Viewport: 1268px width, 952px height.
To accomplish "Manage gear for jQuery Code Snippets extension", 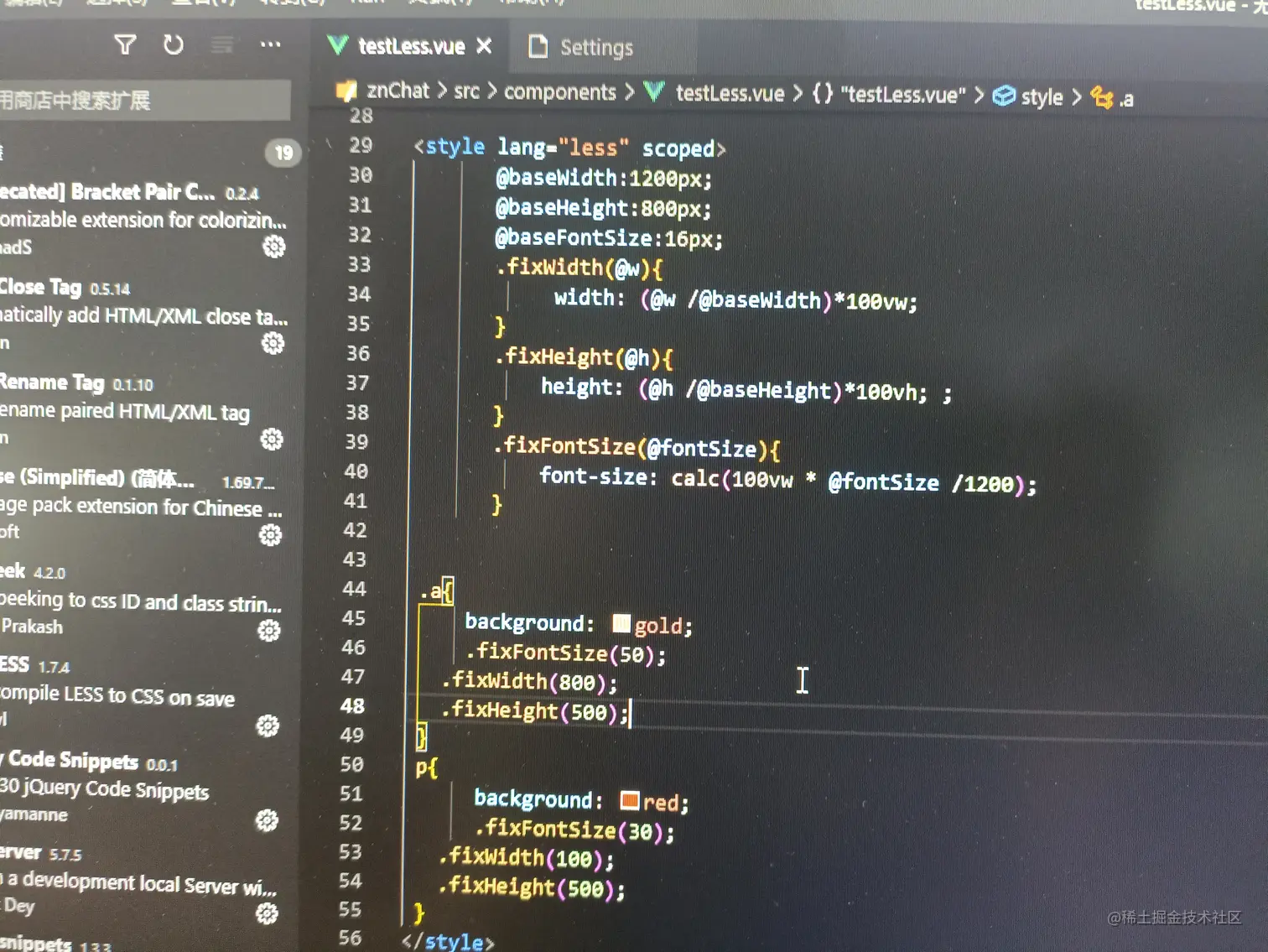I will (267, 821).
